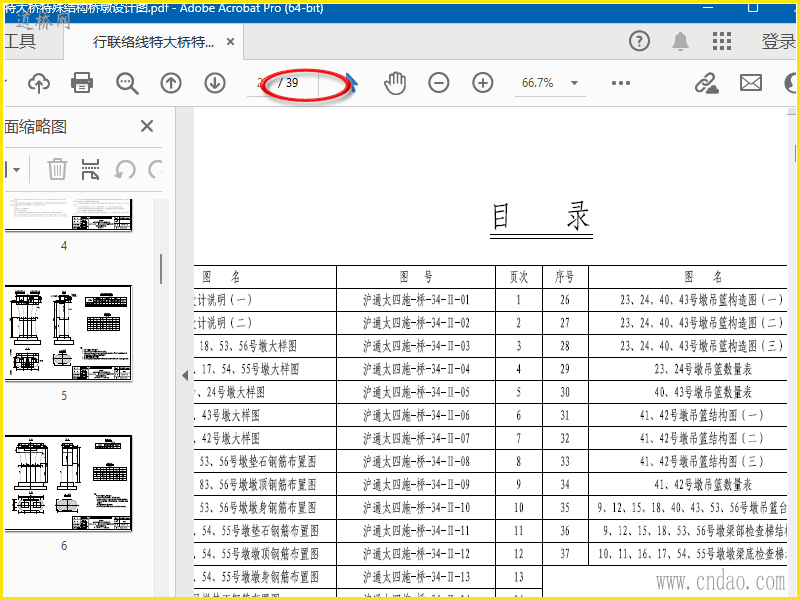
Task: Open the notifications bell
Action: click(680, 41)
